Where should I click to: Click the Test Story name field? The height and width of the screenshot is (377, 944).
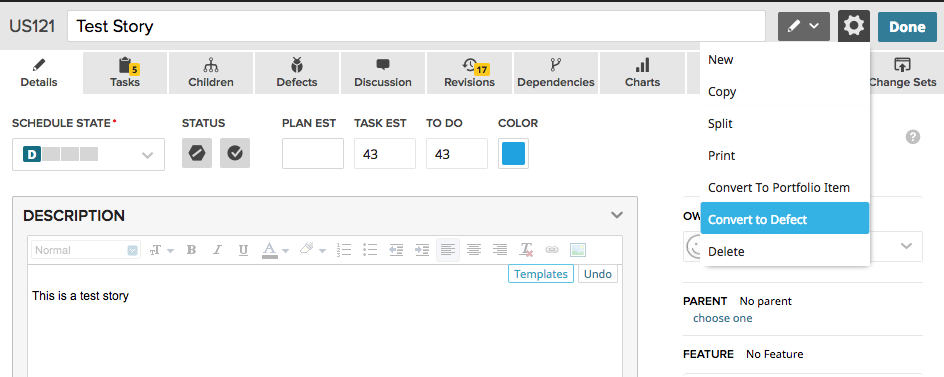pyautogui.click(x=417, y=26)
